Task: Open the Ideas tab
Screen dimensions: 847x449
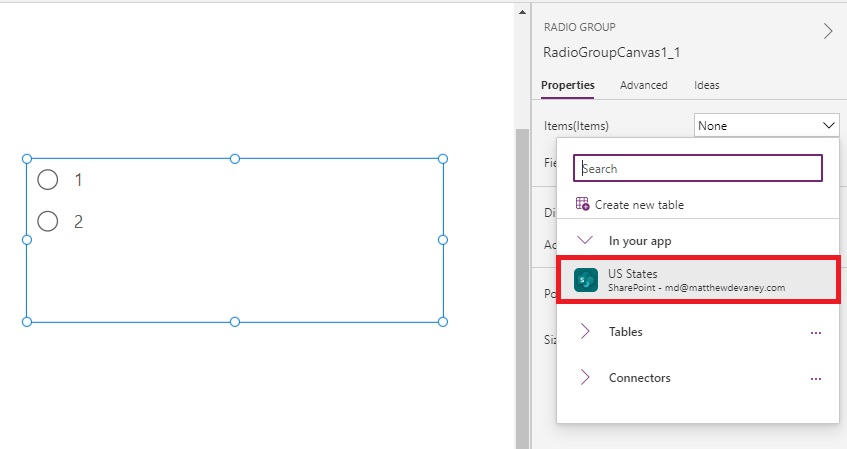Action: [707, 85]
